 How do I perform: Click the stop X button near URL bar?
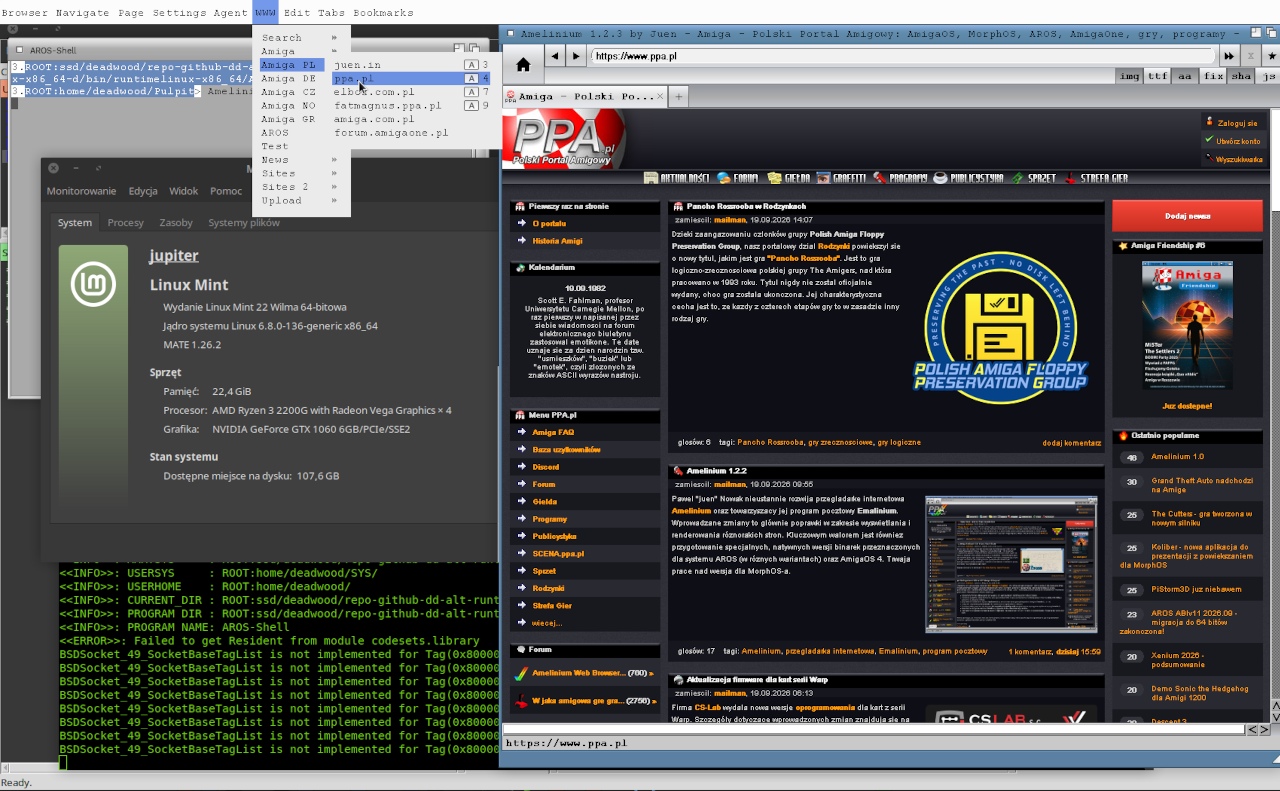pyautogui.click(x=1250, y=56)
